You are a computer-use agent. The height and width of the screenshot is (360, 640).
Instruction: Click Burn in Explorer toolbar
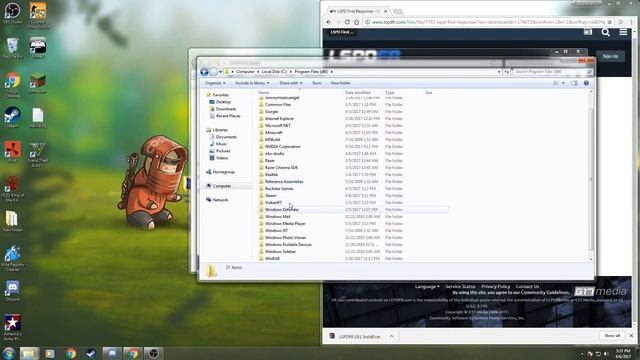(x=317, y=83)
